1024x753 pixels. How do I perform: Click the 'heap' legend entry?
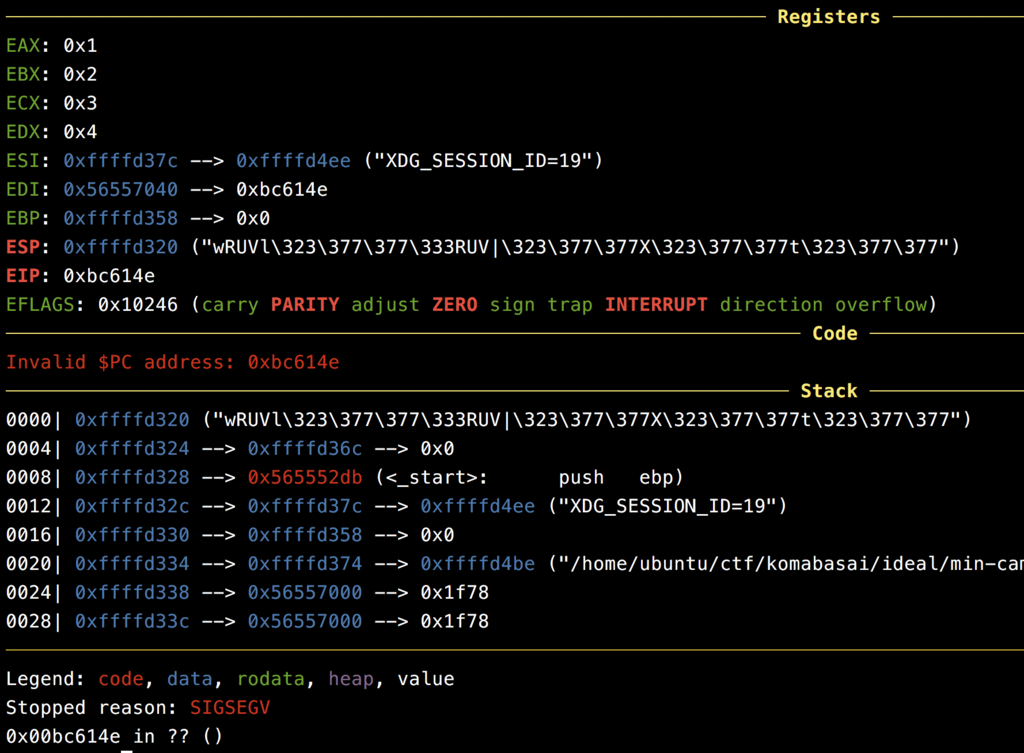click(351, 679)
